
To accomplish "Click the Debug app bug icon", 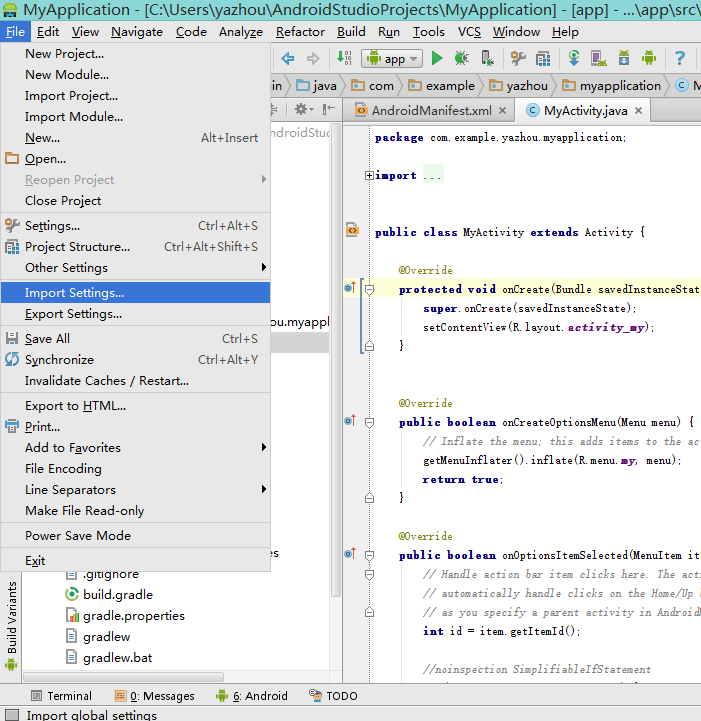I will pos(462,58).
